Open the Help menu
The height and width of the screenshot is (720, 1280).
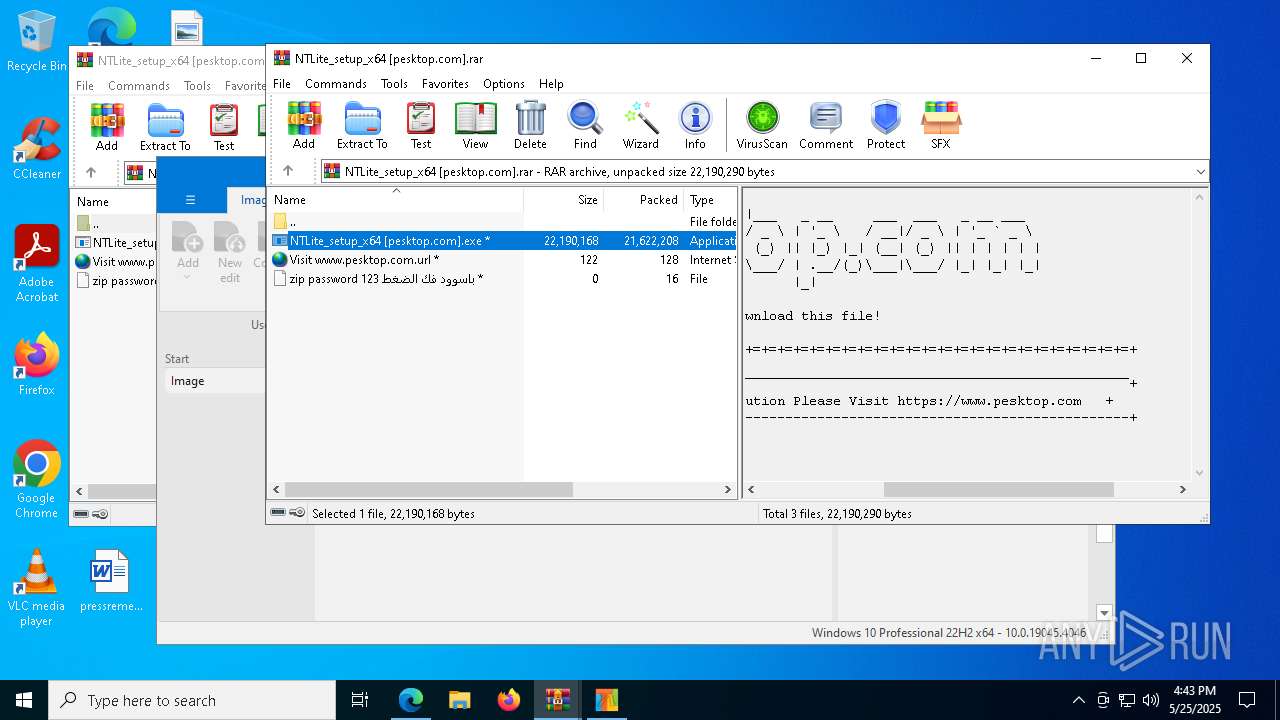coord(551,84)
